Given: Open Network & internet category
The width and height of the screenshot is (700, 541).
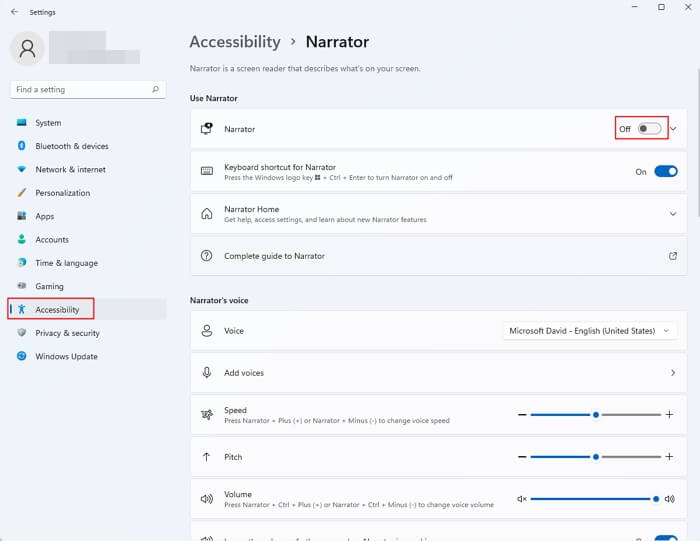Looking at the screenshot, I should [87, 169].
